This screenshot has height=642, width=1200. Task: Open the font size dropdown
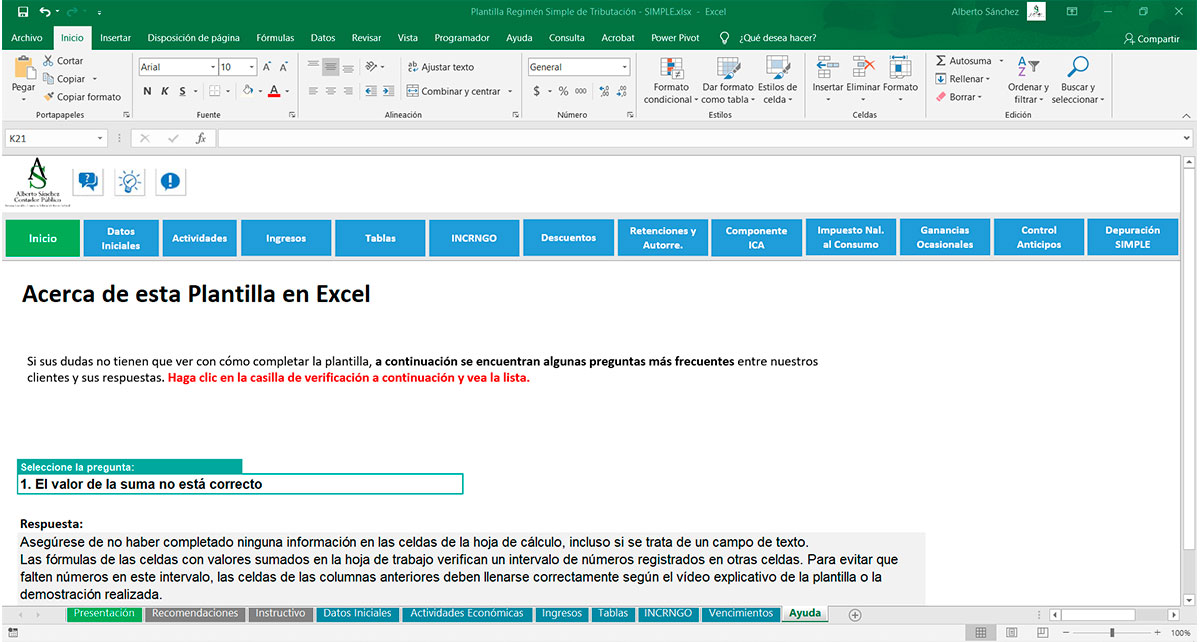tap(251, 67)
